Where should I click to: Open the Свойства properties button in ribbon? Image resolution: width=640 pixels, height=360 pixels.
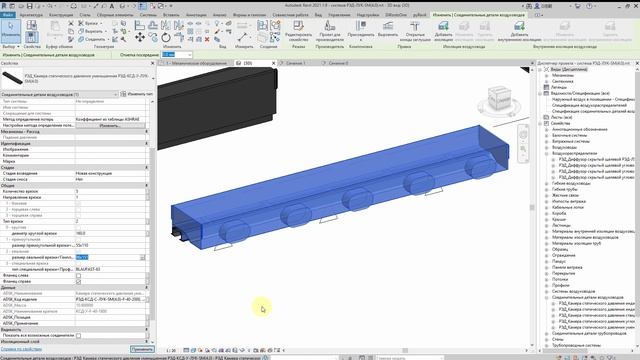(31, 38)
